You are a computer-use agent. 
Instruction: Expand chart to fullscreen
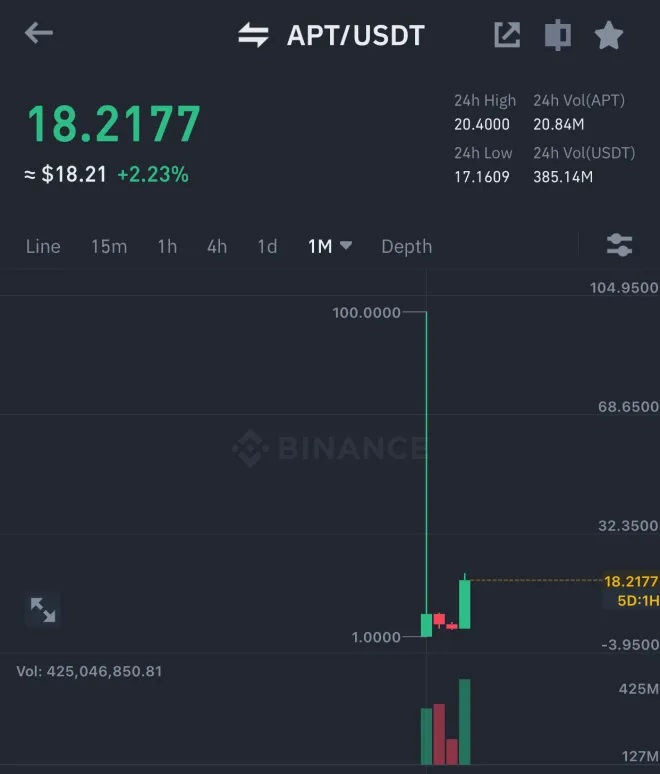[43, 609]
